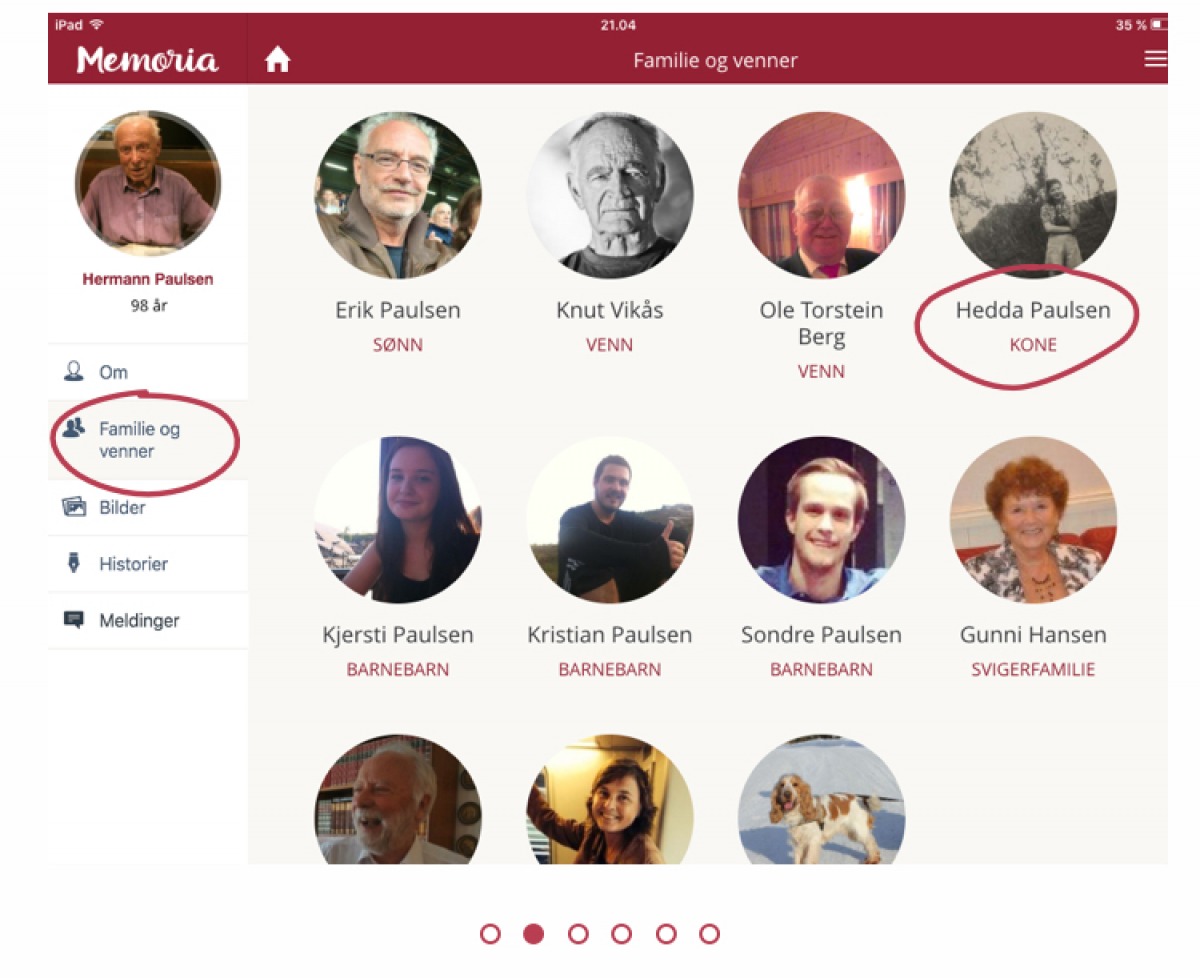Image resolution: width=1200 pixels, height=978 pixels.
Task: Check the battery indicator icon
Action: point(1158,25)
